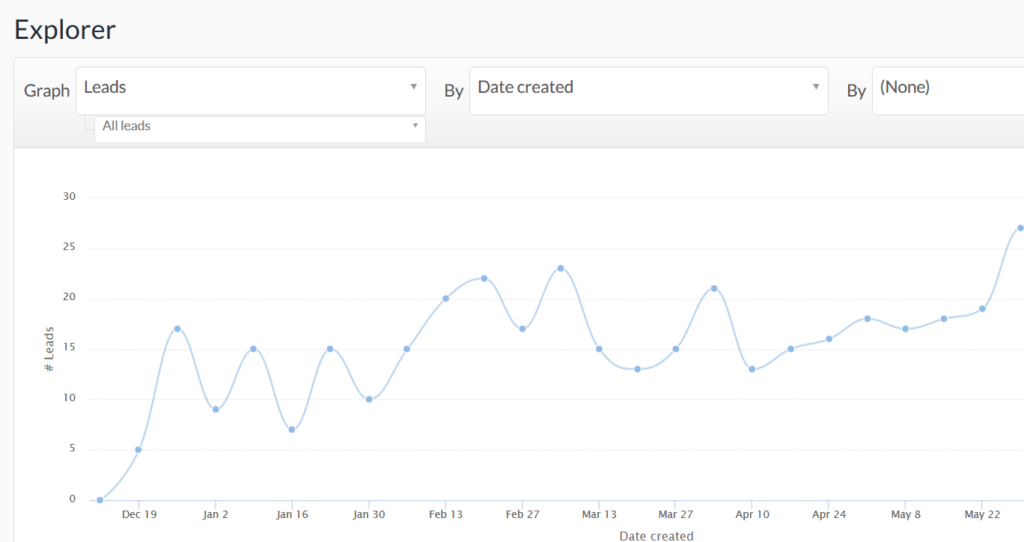Screen dimensions: 1024x542
Task: Select the Dec 19 data point
Action: [138, 449]
